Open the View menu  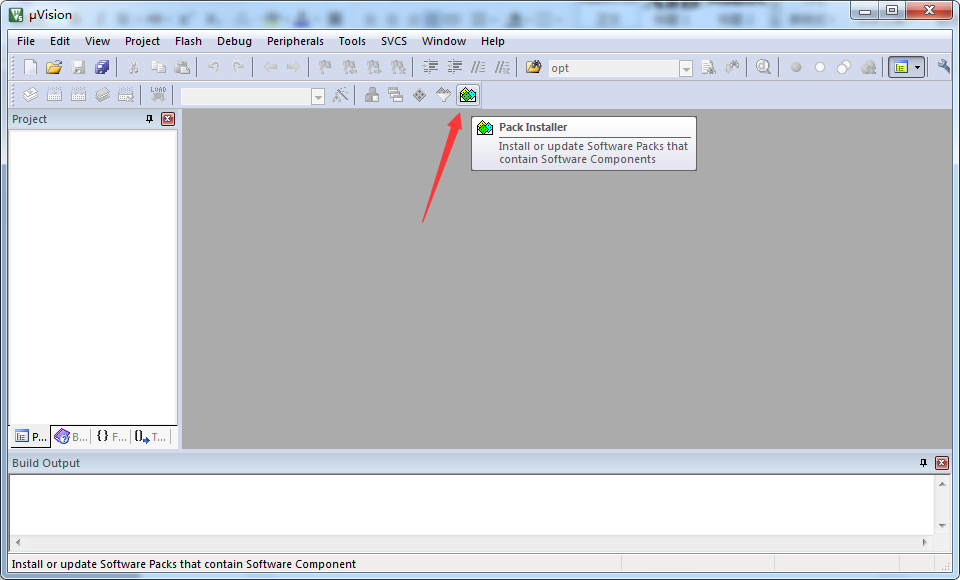click(97, 41)
